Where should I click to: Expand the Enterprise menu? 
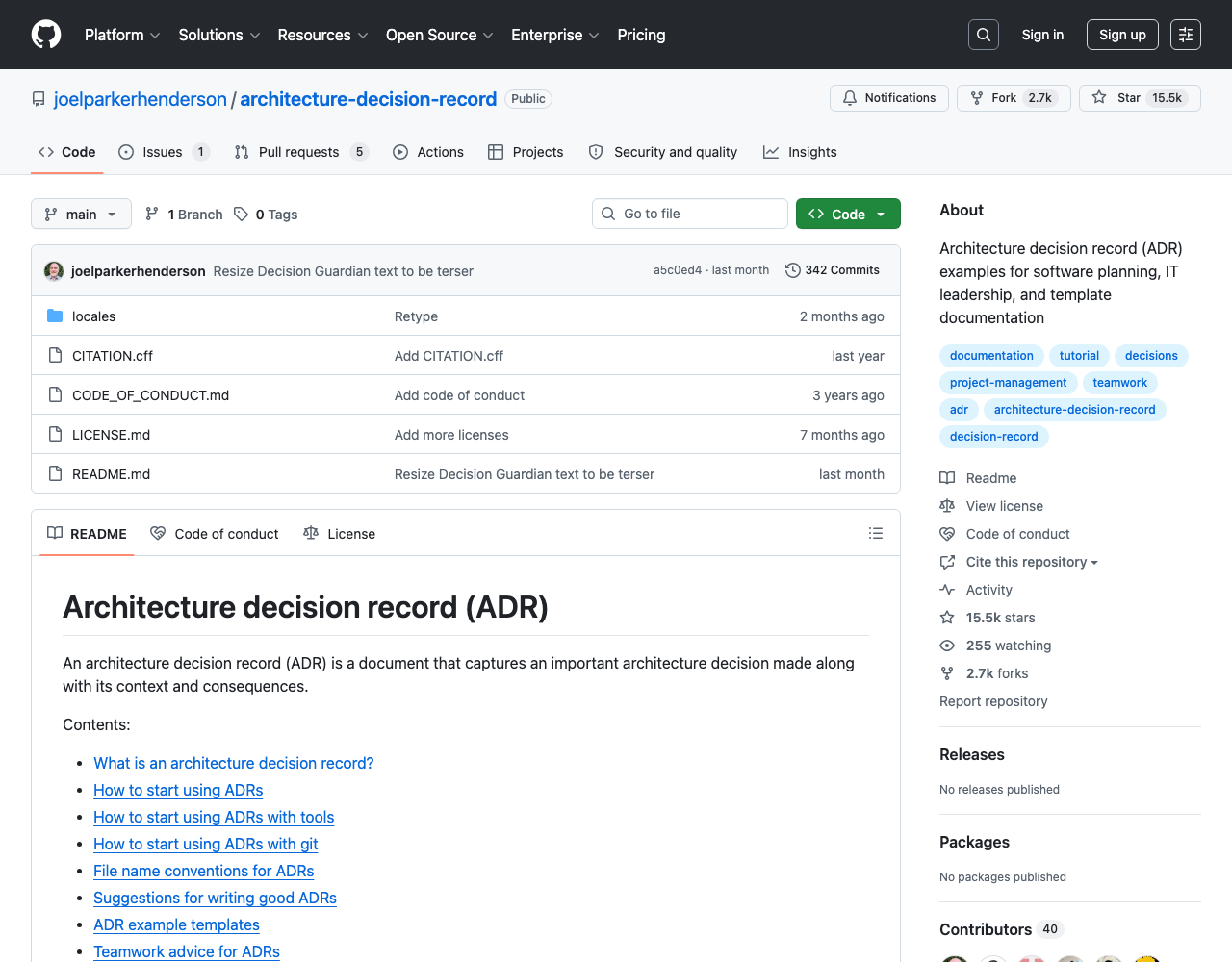[555, 35]
